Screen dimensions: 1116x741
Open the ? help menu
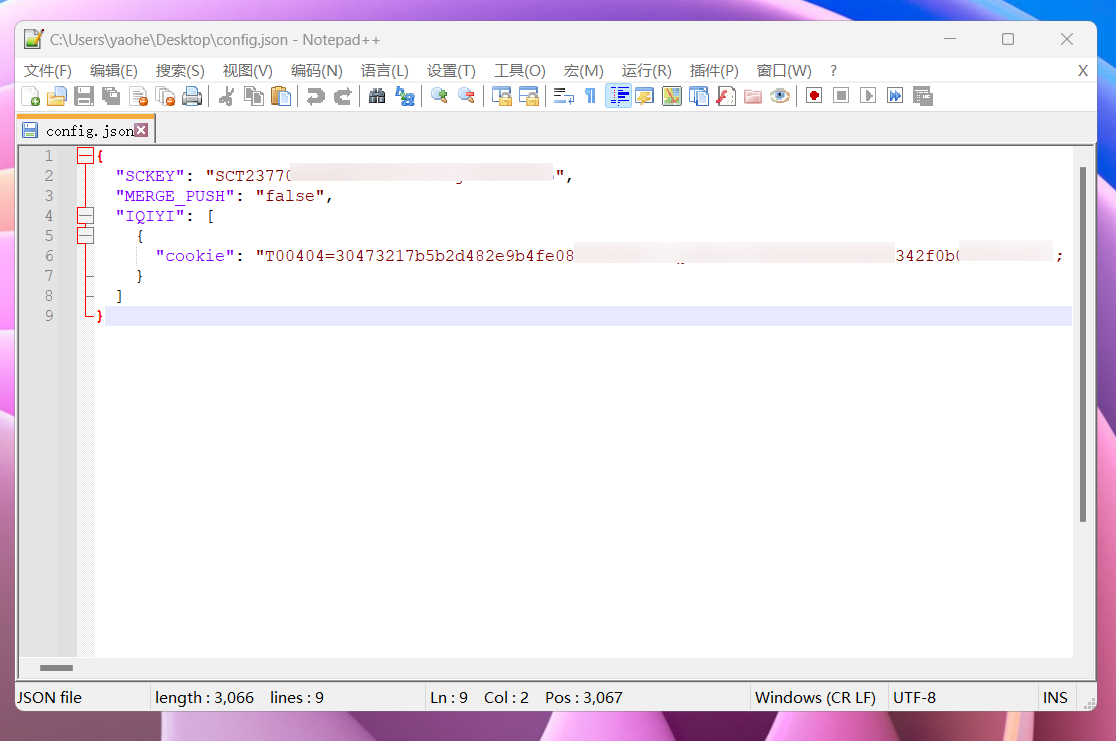click(x=833, y=71)
